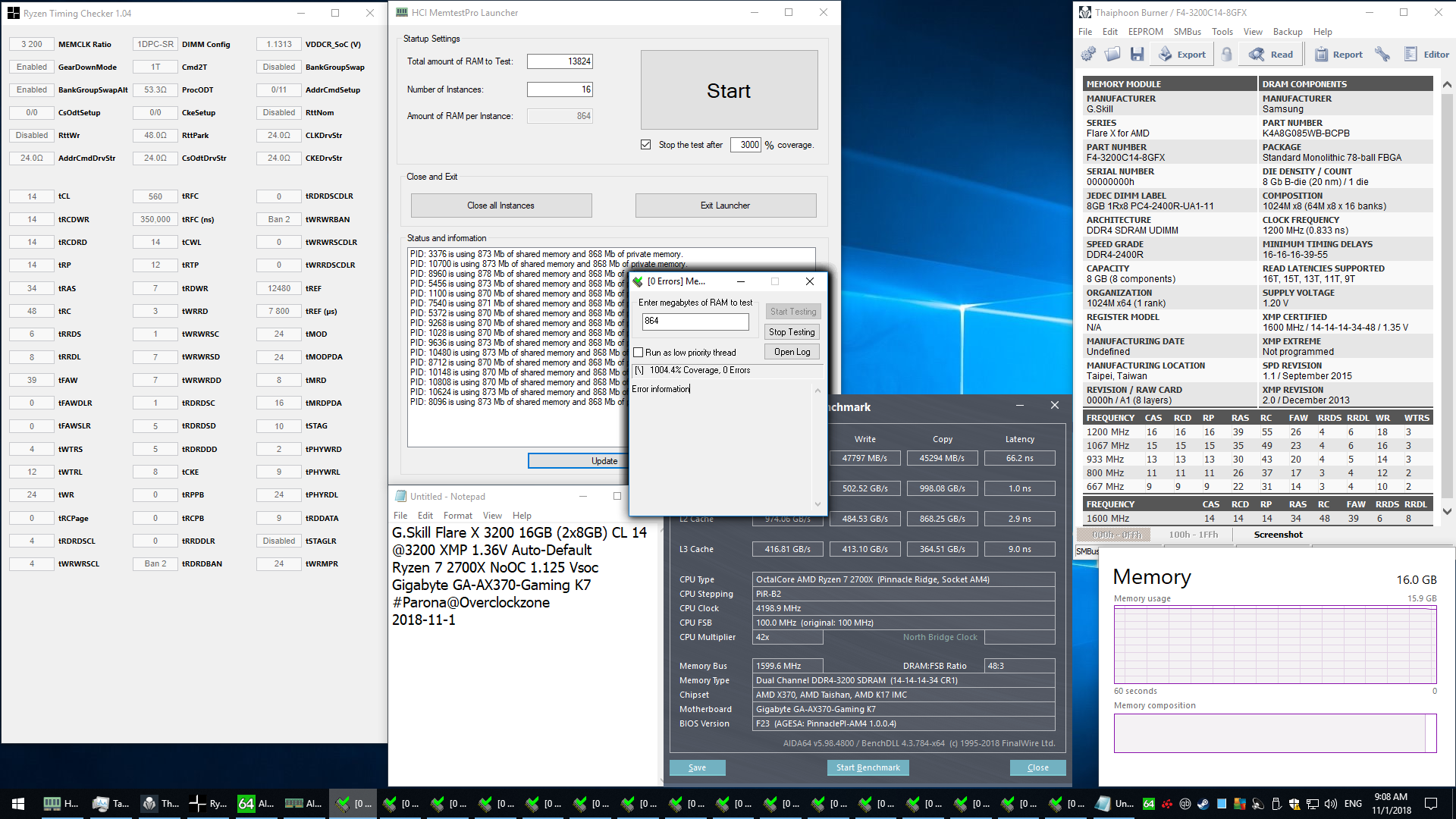Click the Exit Launcher button
Image resolution: width=1456 pixels, height=819 pixels.
click(x=725, y=206)
